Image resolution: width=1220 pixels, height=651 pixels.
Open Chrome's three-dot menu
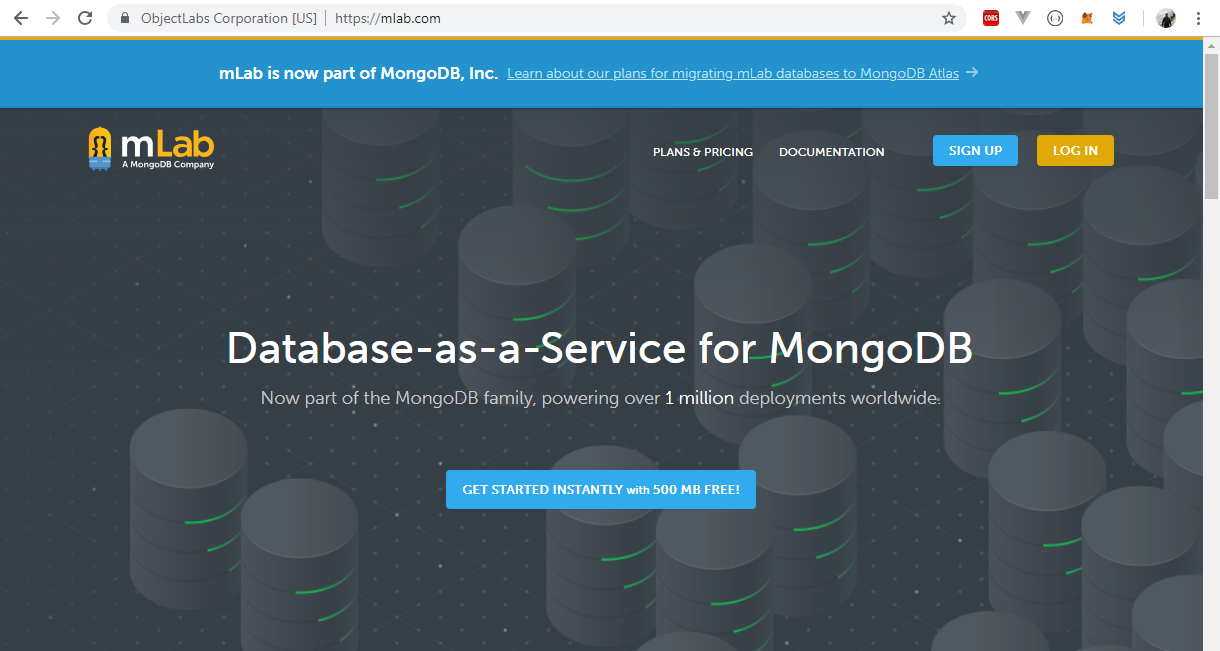pyautogui.click(x=1198, y=18)
